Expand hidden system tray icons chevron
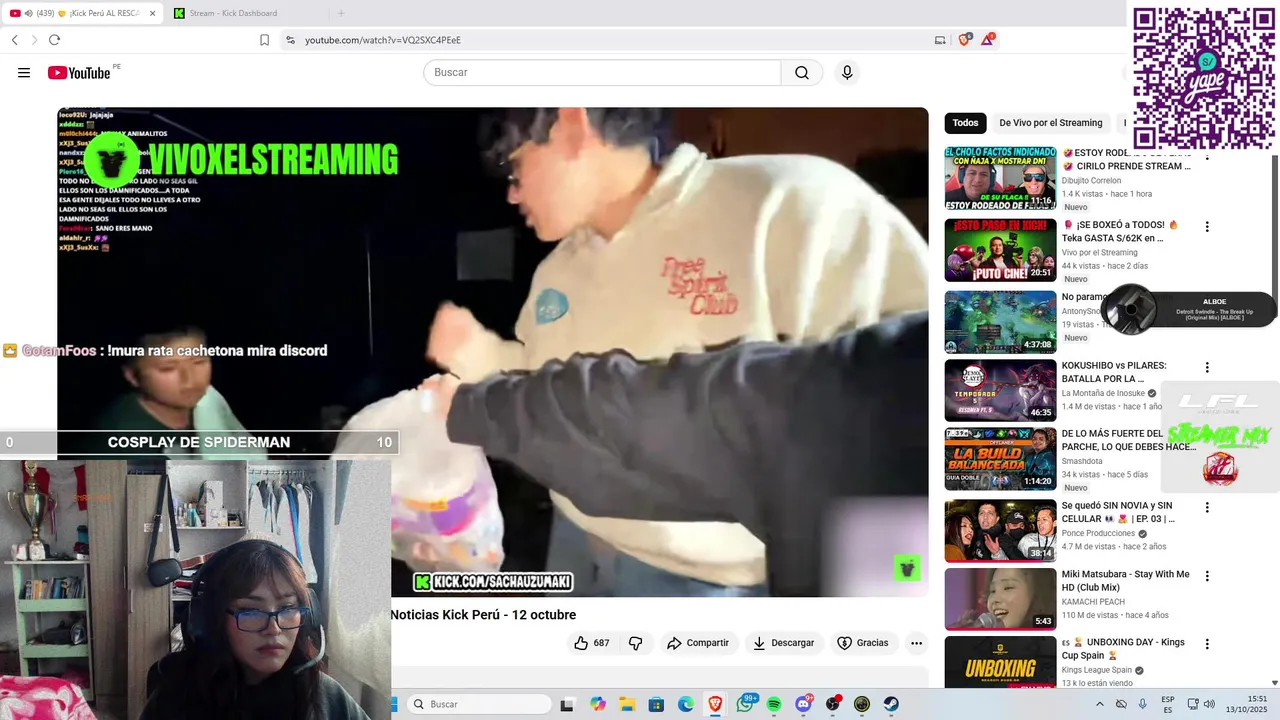Viewport: 1280px width, 720px height. tap(1100, 704)
